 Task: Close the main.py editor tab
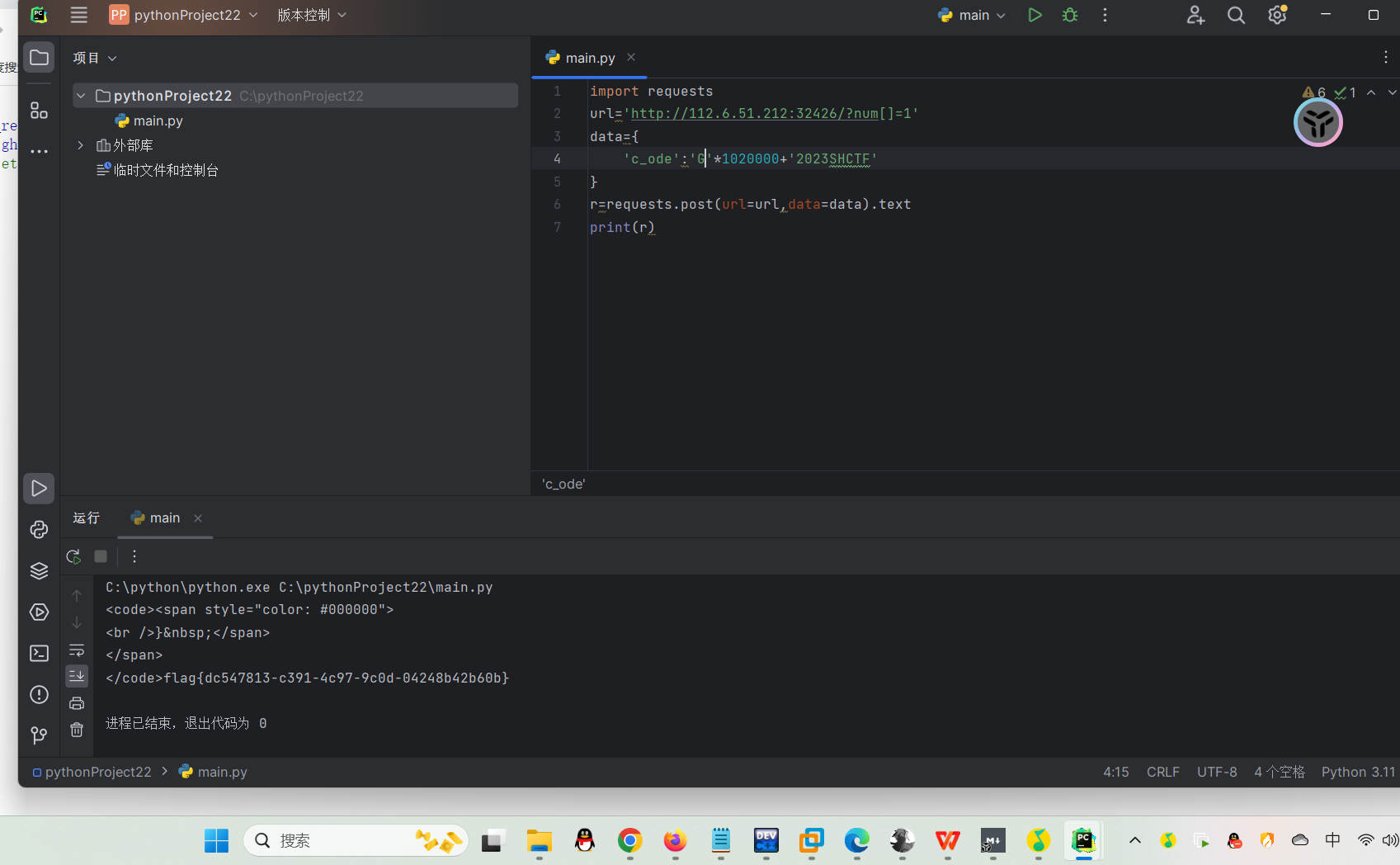click(x=631, y=57)
